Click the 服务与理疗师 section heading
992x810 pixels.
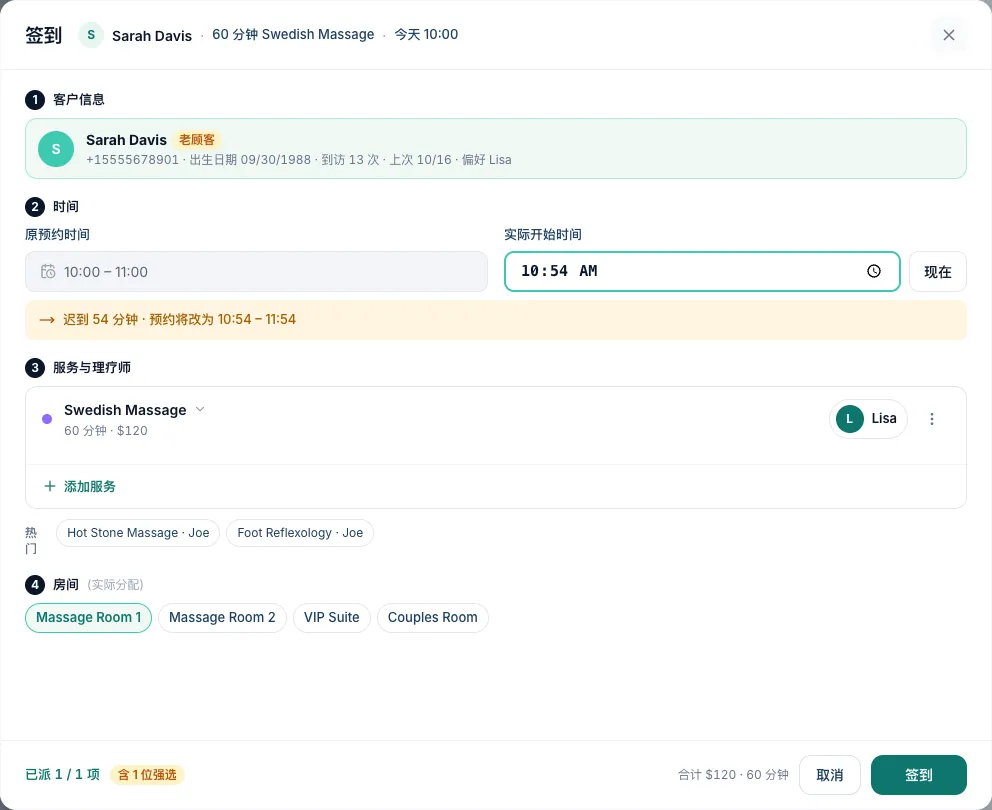(92, 368)
